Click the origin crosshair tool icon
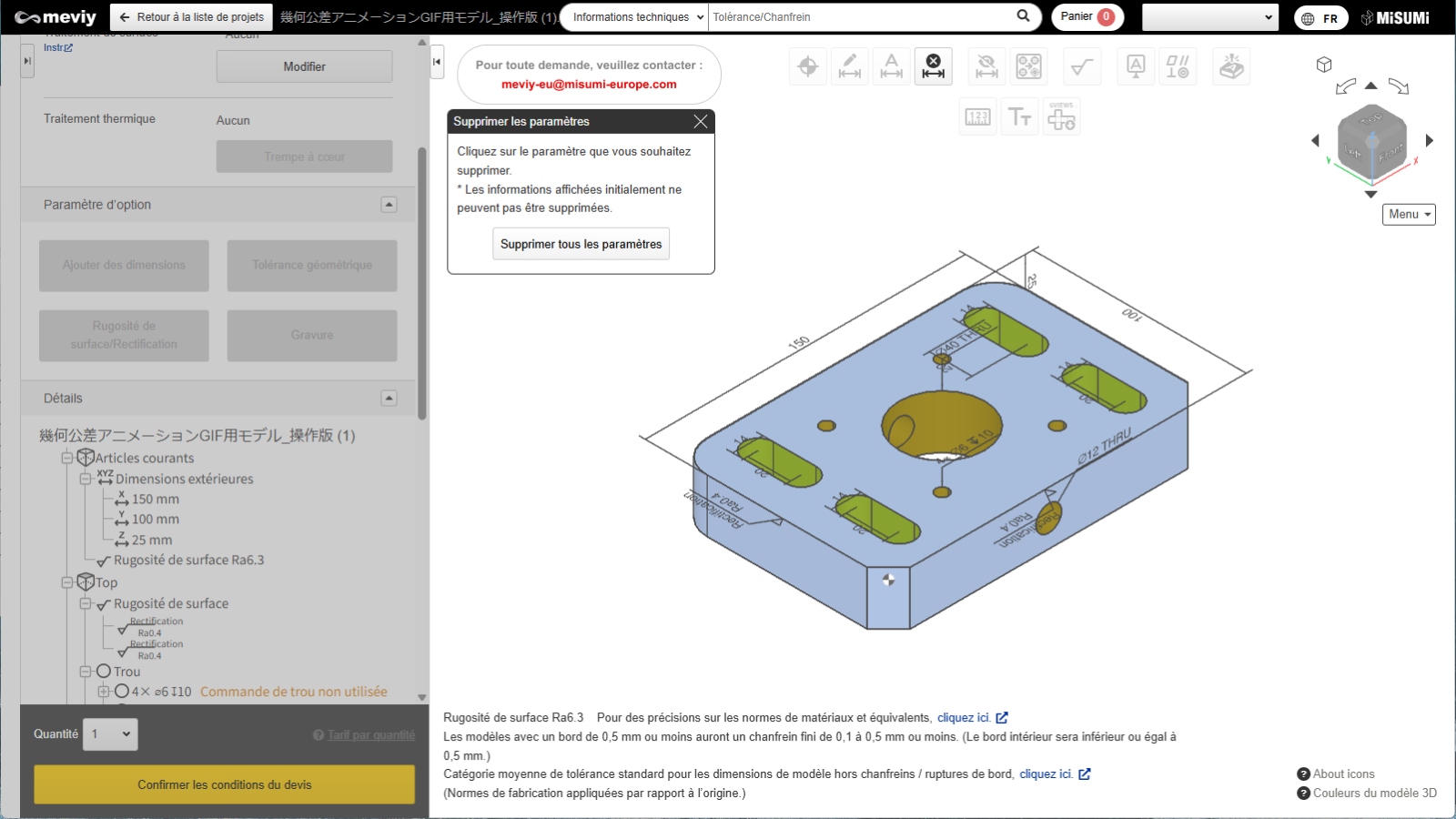The image size is (1456, 819). pos(808,66)
